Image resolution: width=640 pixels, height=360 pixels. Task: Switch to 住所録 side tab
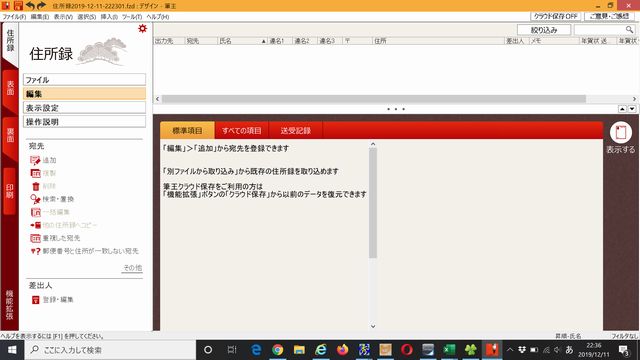coord(10,42)
